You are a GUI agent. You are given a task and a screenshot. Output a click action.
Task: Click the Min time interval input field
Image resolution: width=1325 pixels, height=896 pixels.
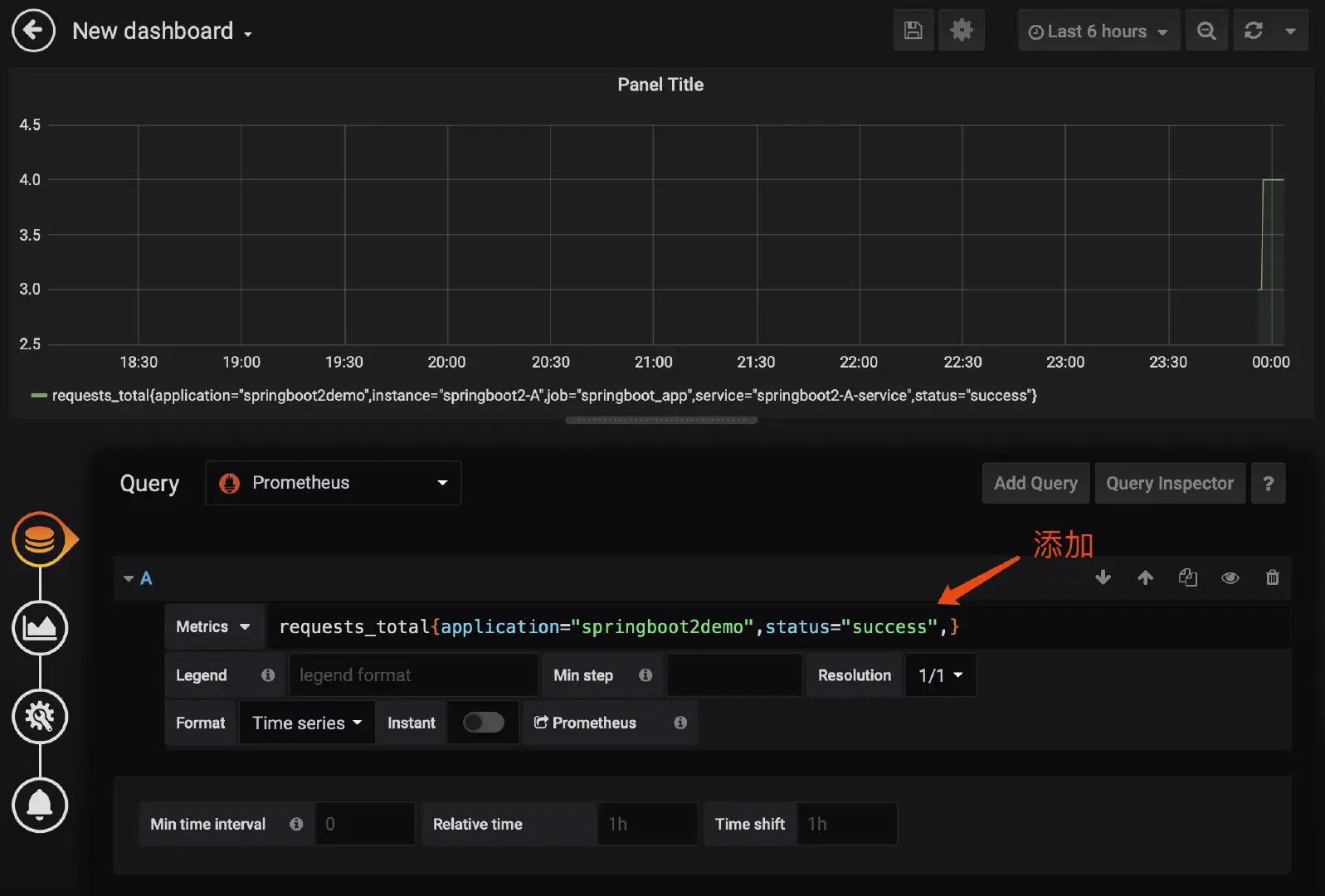click(x=365, y=824)
